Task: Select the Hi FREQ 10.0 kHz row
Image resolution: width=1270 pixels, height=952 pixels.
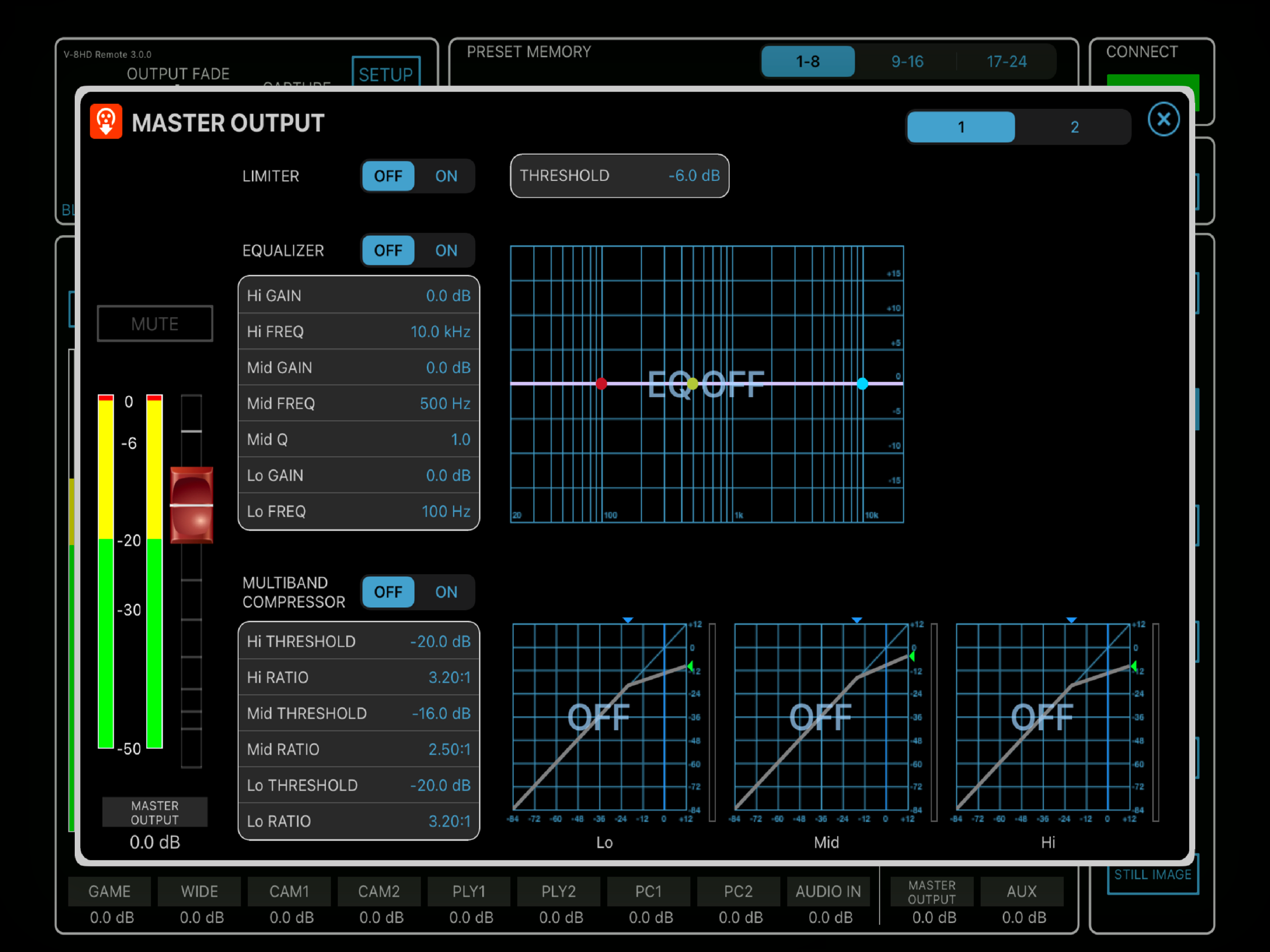Action: point(359,332)
